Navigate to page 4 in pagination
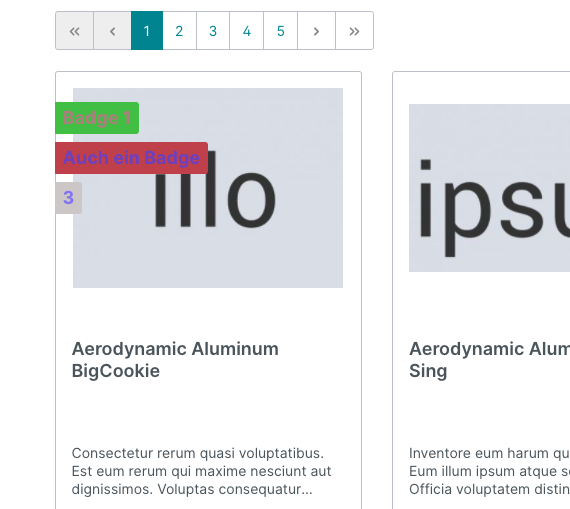The height and width of the screenshot is (509, 570). pos(246,31)
